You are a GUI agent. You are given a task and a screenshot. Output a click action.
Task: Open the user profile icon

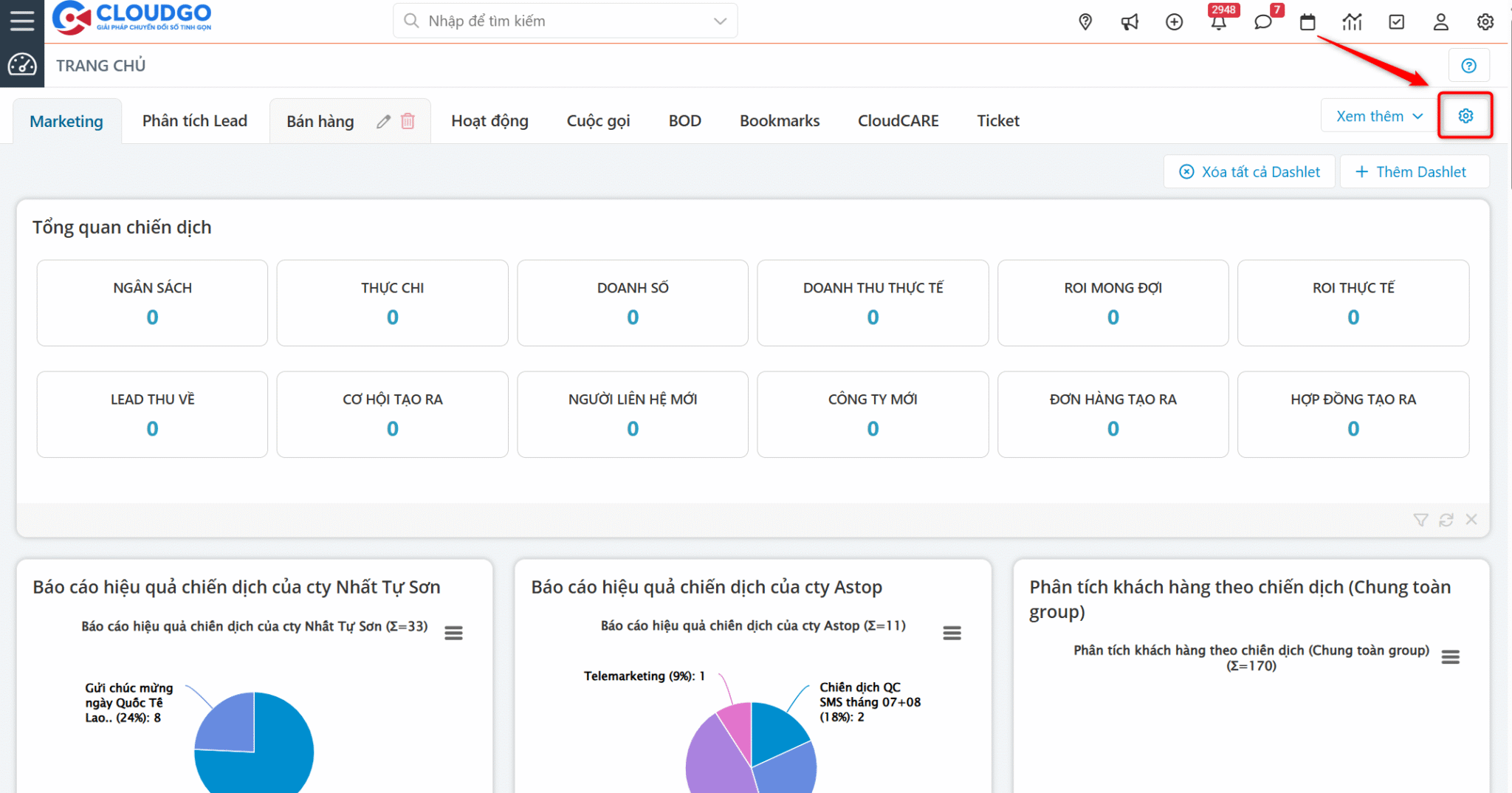coord(1440,21)
